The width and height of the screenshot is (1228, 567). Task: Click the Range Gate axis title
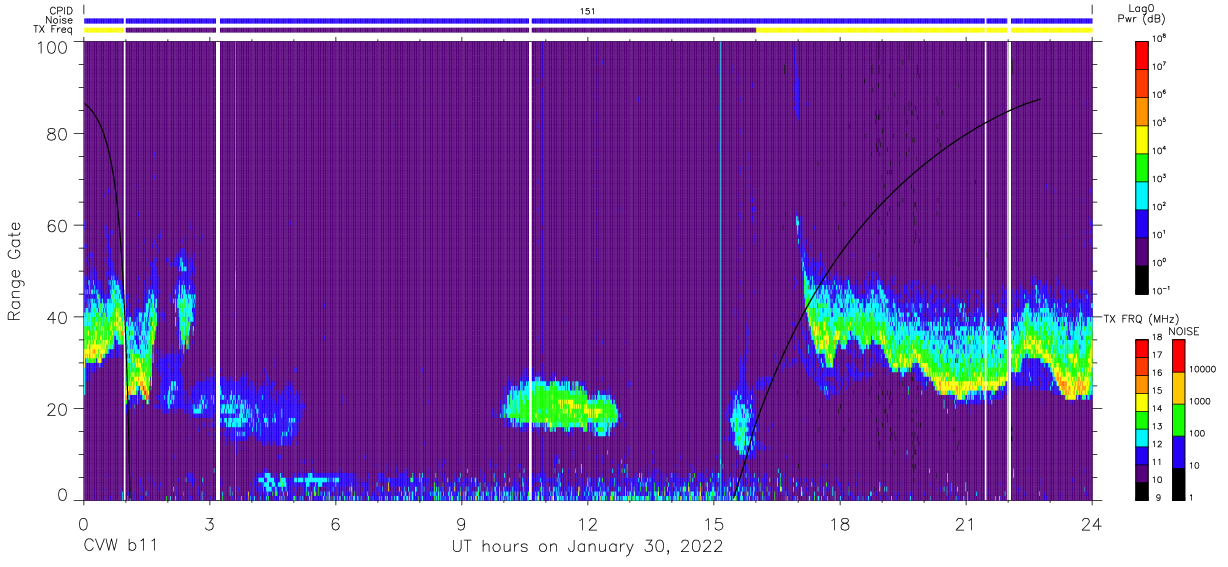pyautogui.click(x=15, y=271)
